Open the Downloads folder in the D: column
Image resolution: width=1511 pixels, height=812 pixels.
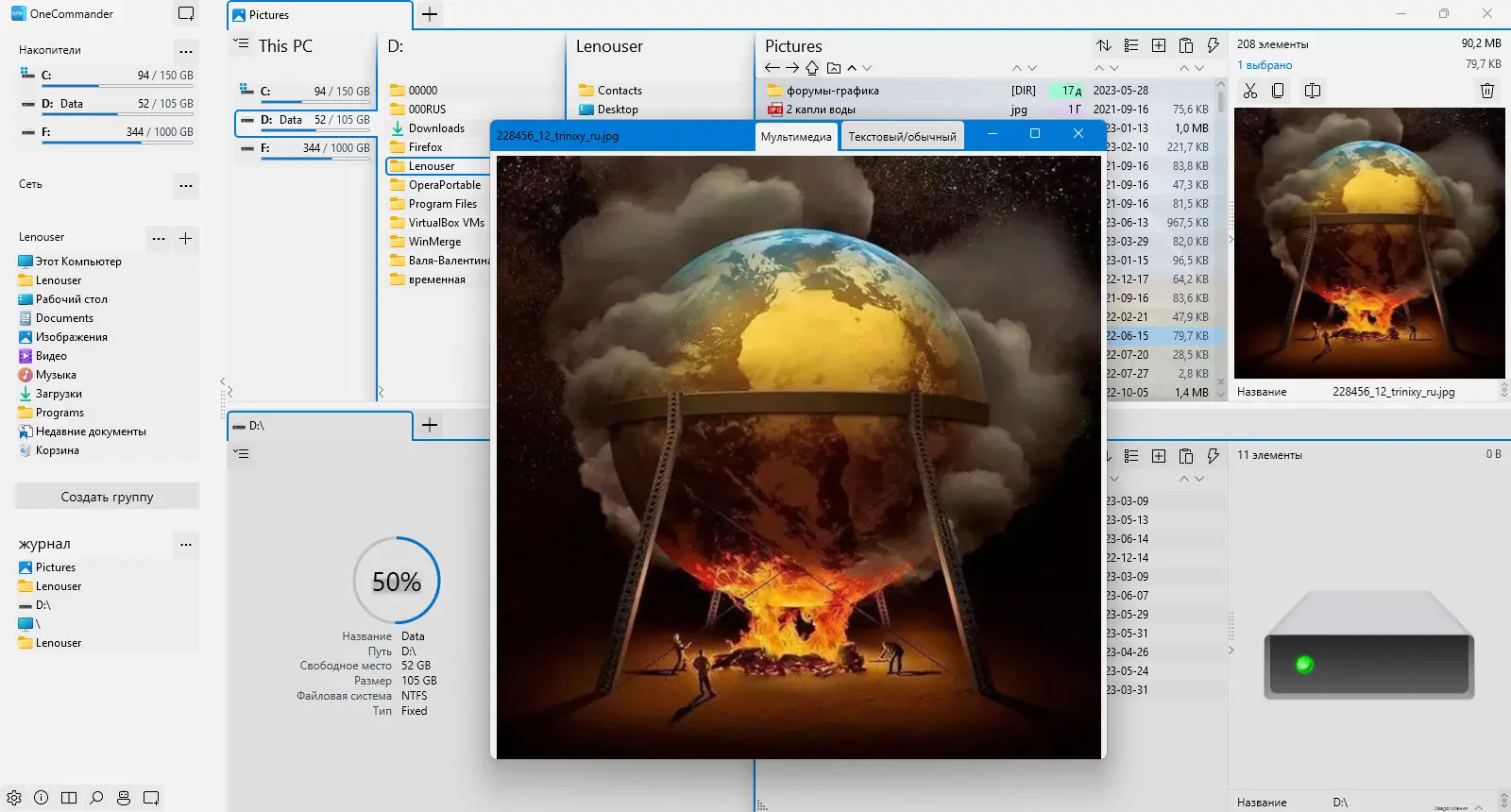pos(436,128)
